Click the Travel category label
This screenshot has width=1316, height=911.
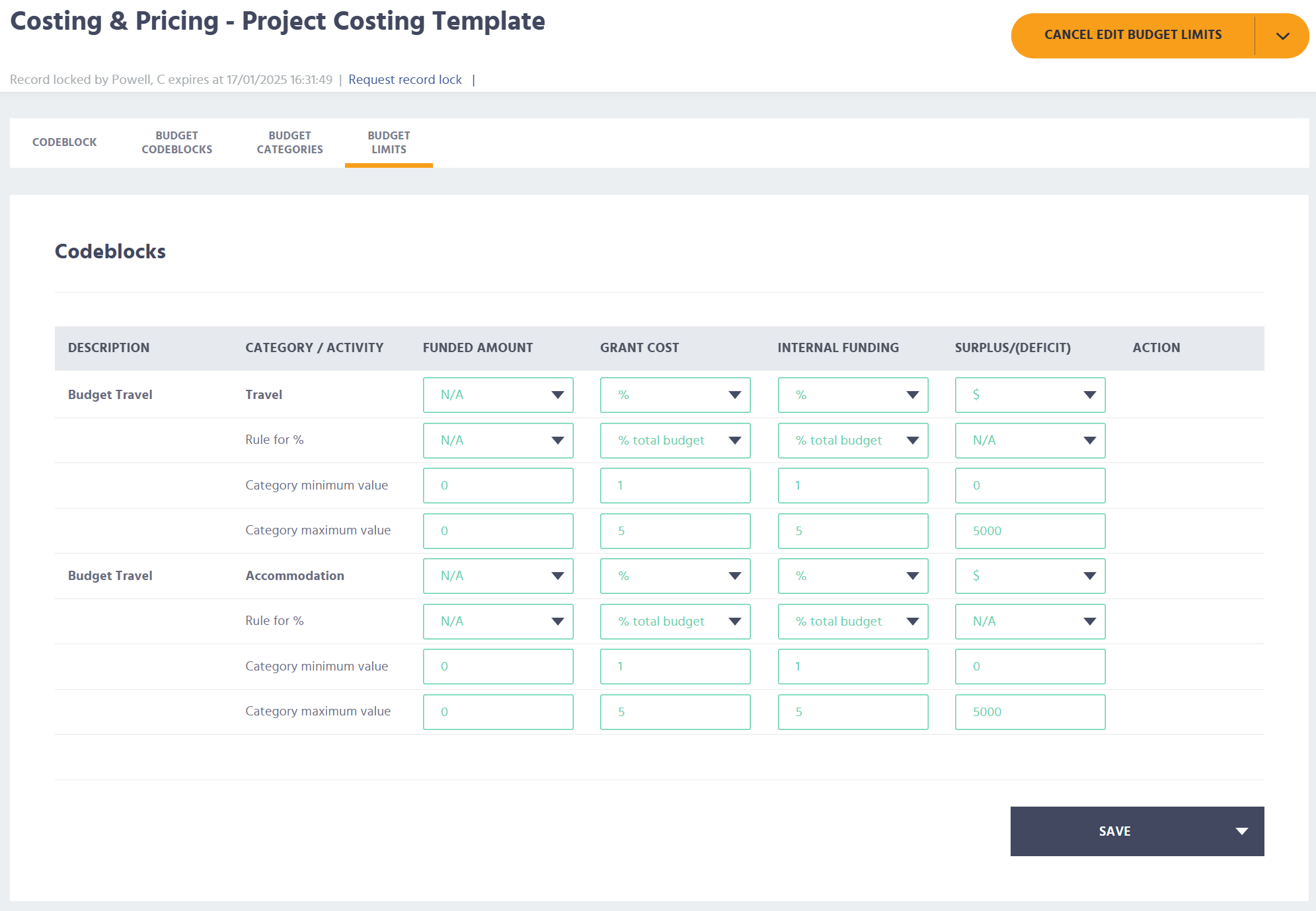point(264,395)
